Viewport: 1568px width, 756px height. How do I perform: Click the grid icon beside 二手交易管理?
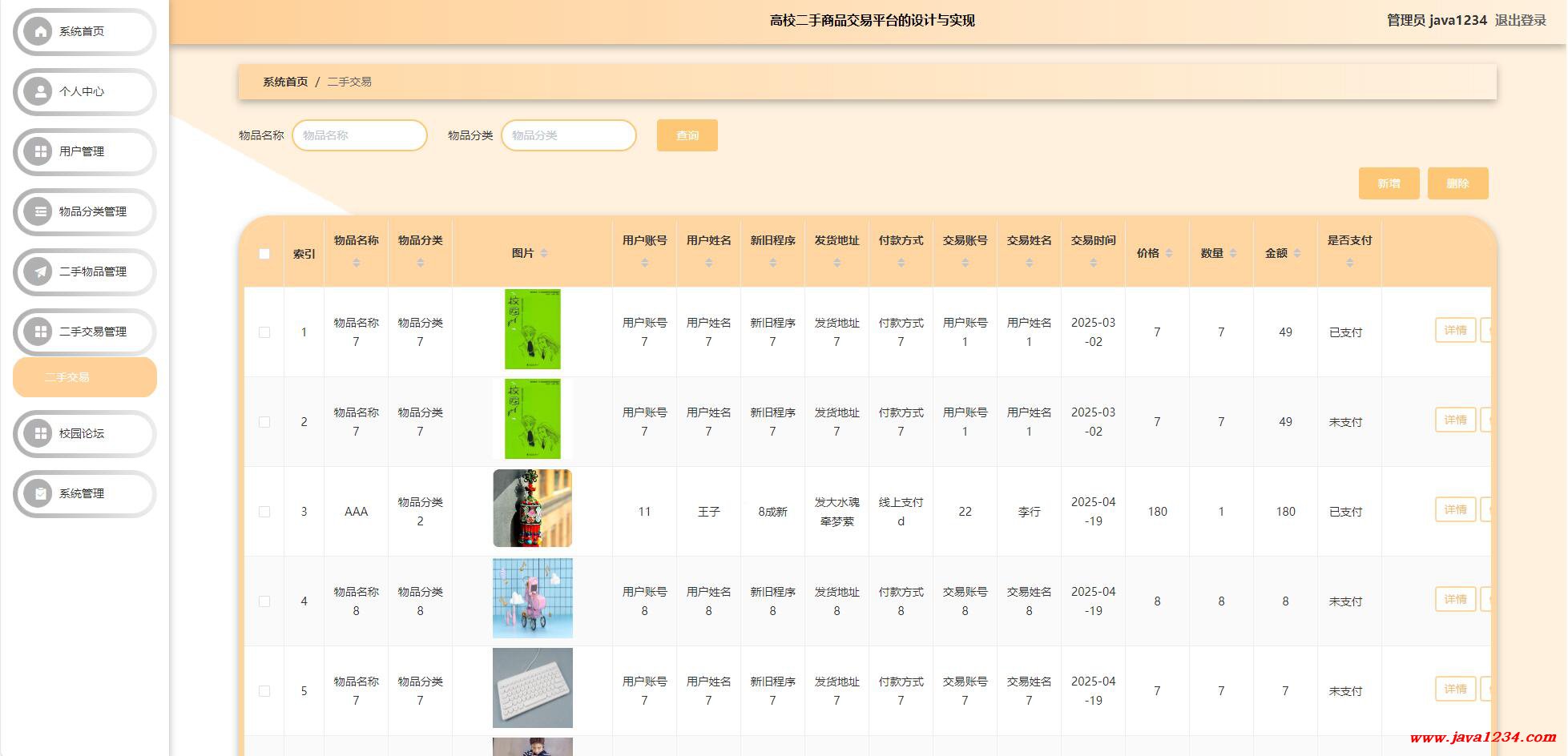(38, 332)
